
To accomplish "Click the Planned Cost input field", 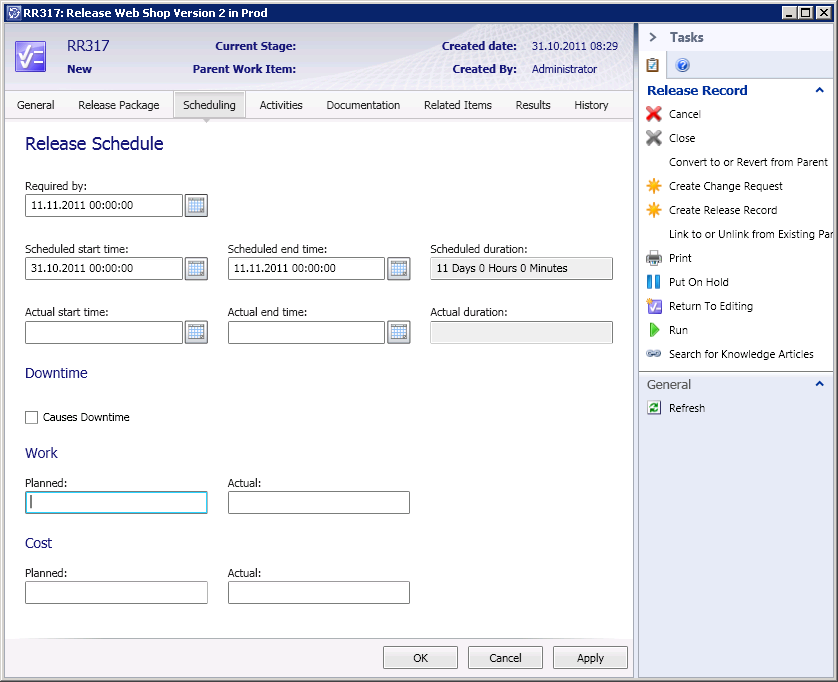I will [116, 593].
